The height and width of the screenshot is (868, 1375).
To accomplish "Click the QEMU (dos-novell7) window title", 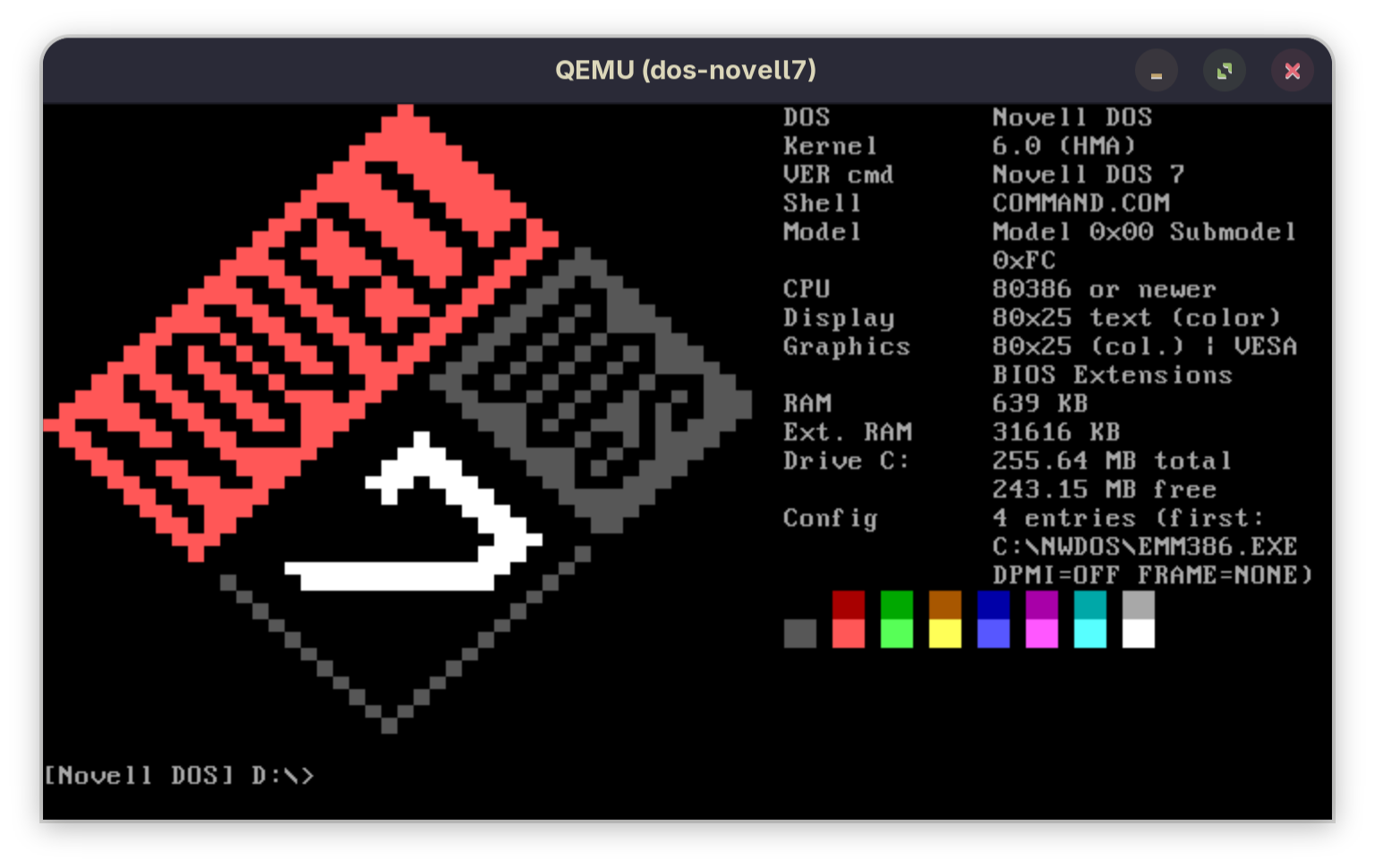I will [686, 70].
